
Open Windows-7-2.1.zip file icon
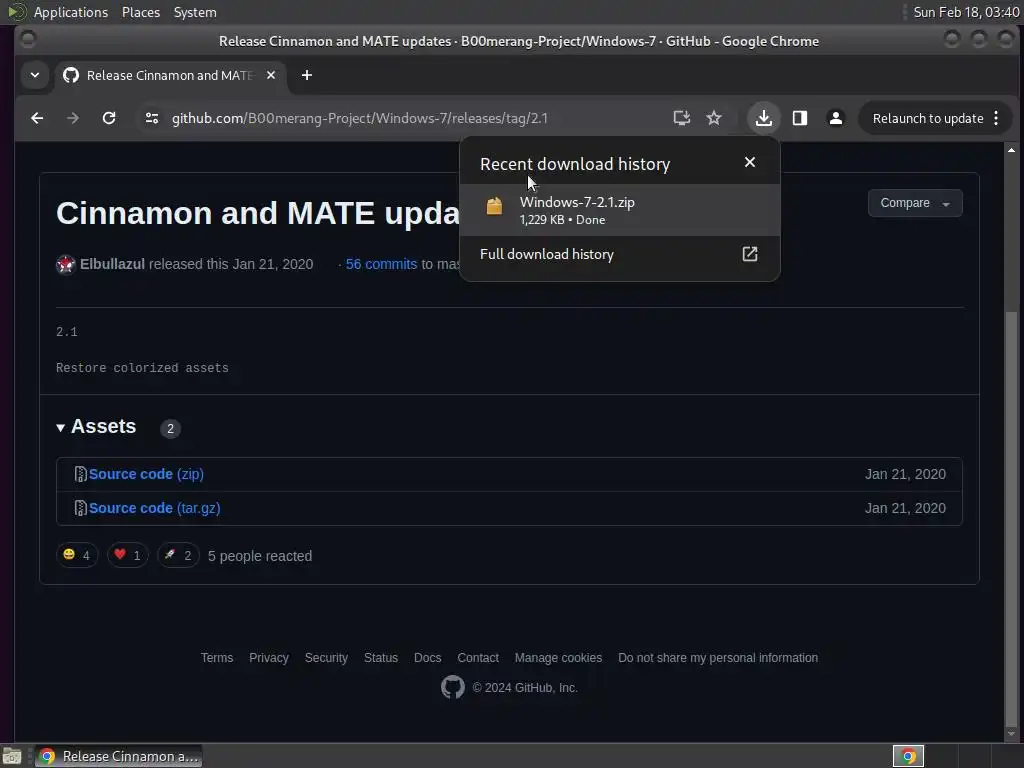point(494,206)
